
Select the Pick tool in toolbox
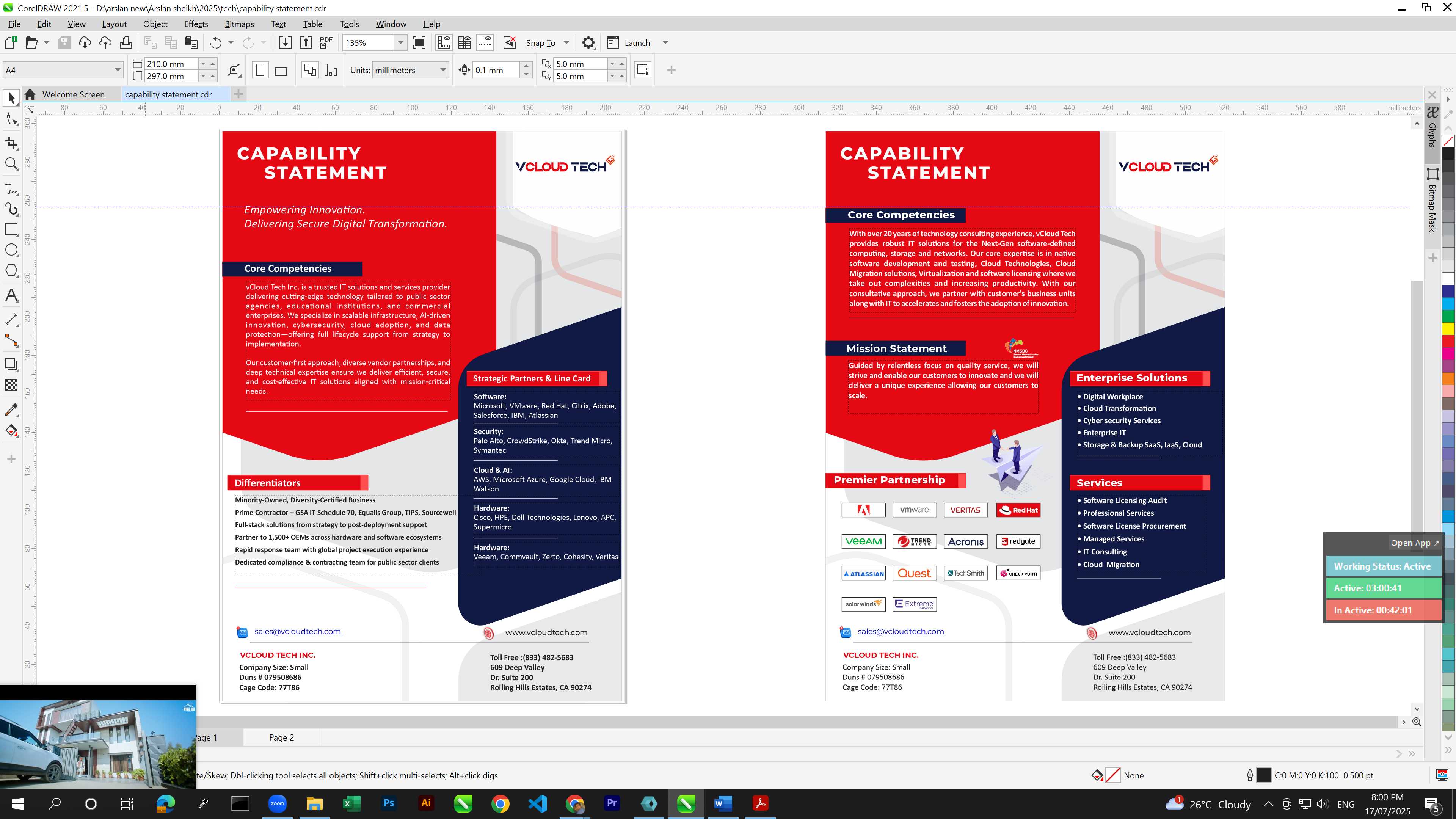click(x=11, y=98)
